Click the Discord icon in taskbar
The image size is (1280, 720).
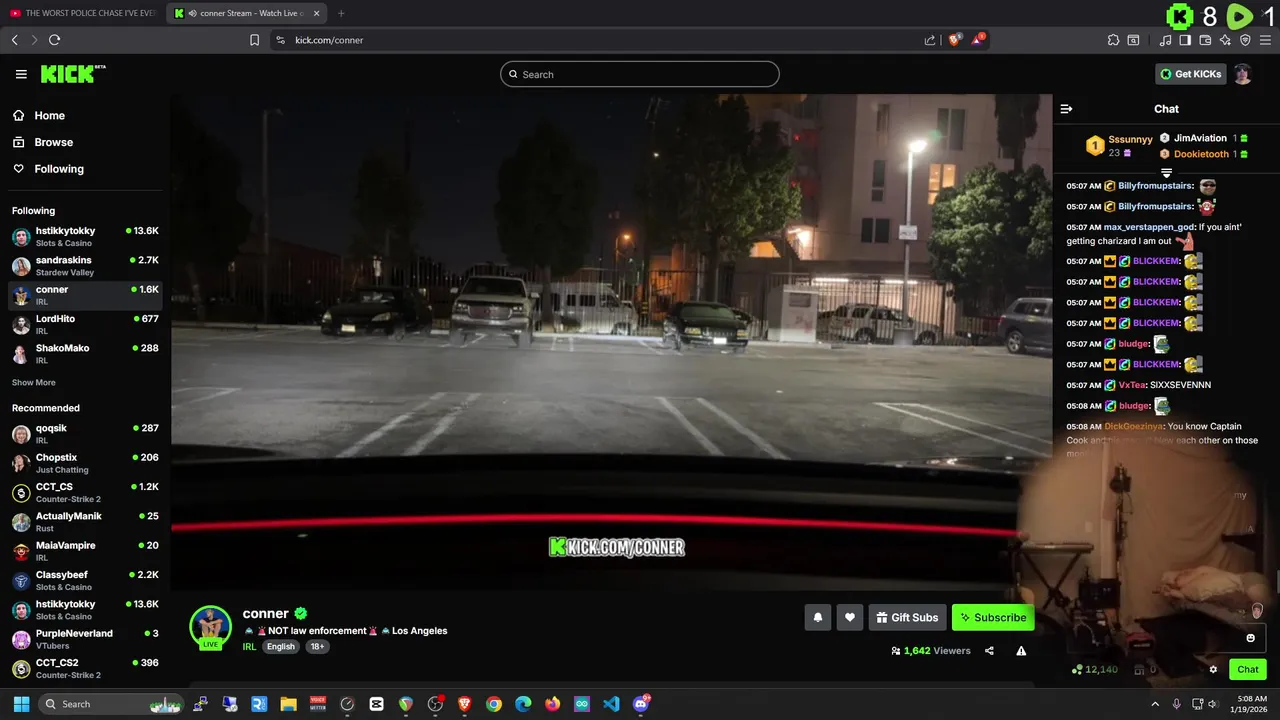click(x=641, y=704)
